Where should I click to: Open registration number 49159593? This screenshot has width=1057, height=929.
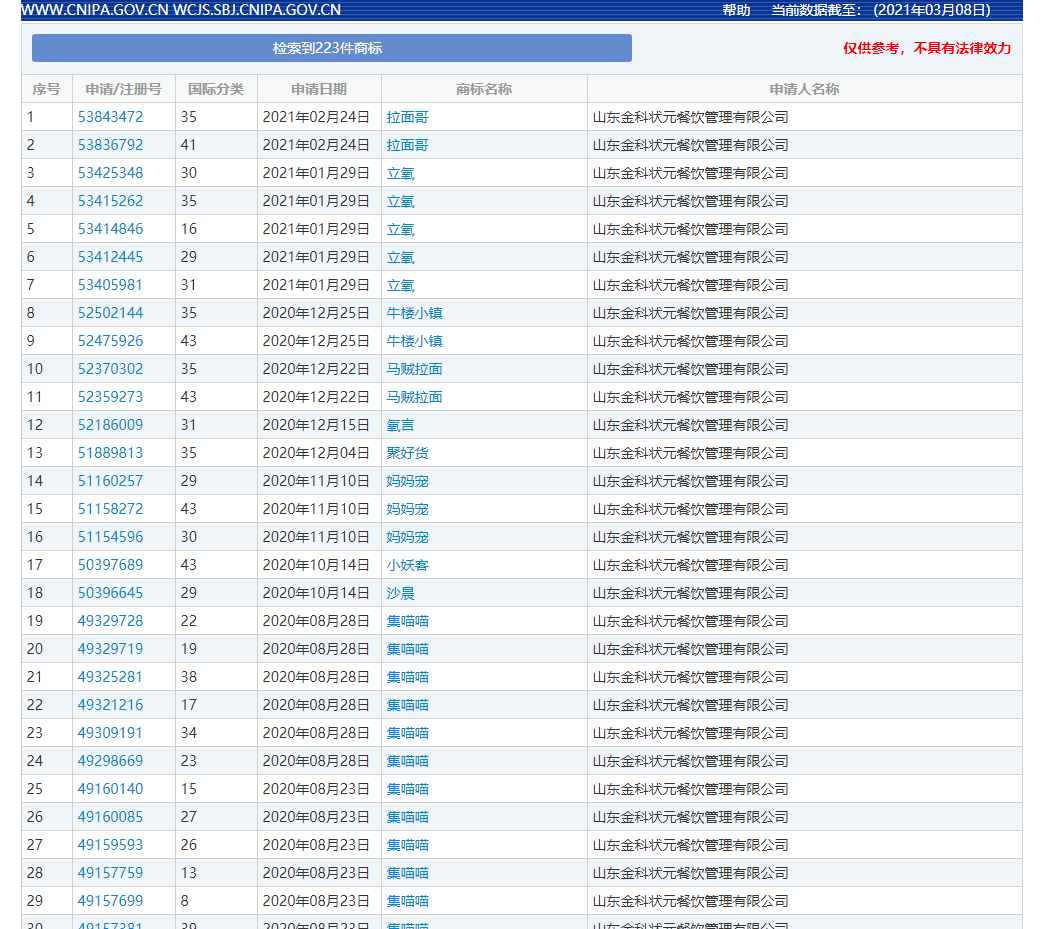(111, 845)
